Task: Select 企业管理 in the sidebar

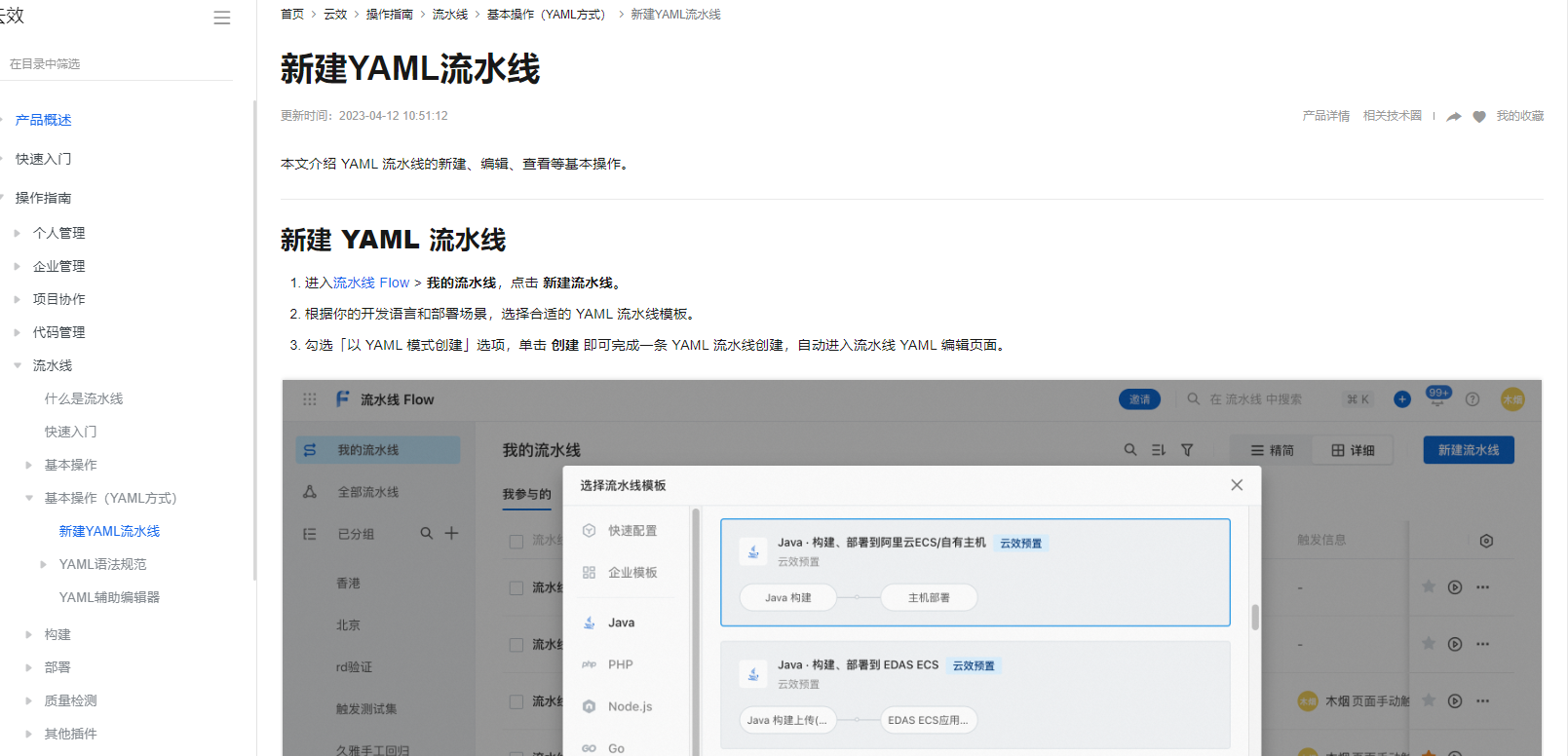Action: [x=58, y=266]
